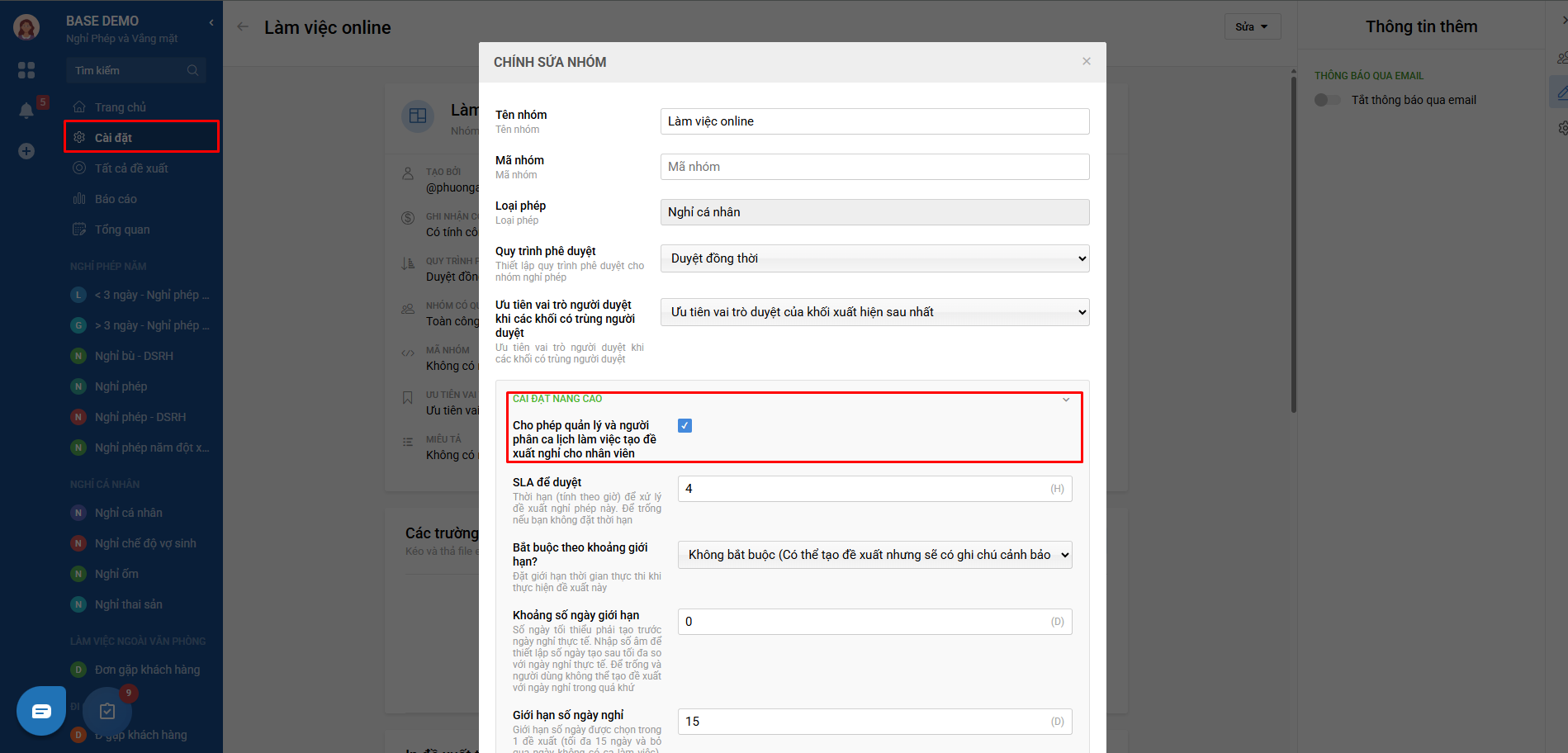Click the red N icon beside Nghỉ phép - DSRH
This screenshot has height=753, width=1568.
tap(78, 417)
